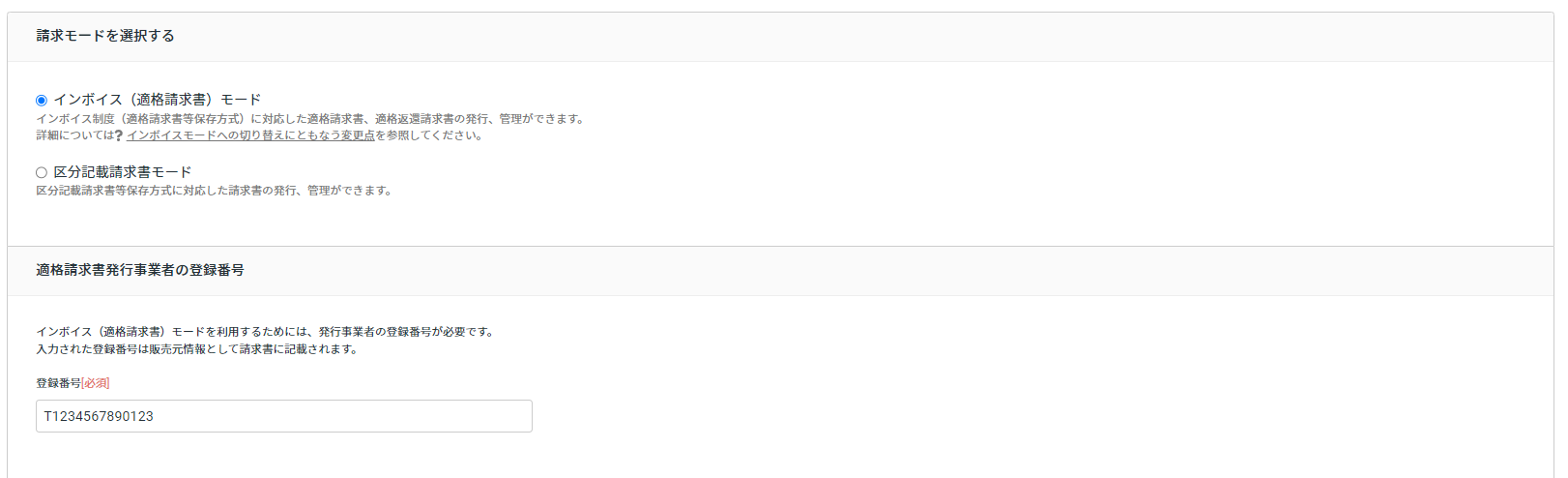Screen dimensions: 1568x478
Task: Click the 適格請求書発行事業者の登録番号 section heading
Action: coord(140,270)
